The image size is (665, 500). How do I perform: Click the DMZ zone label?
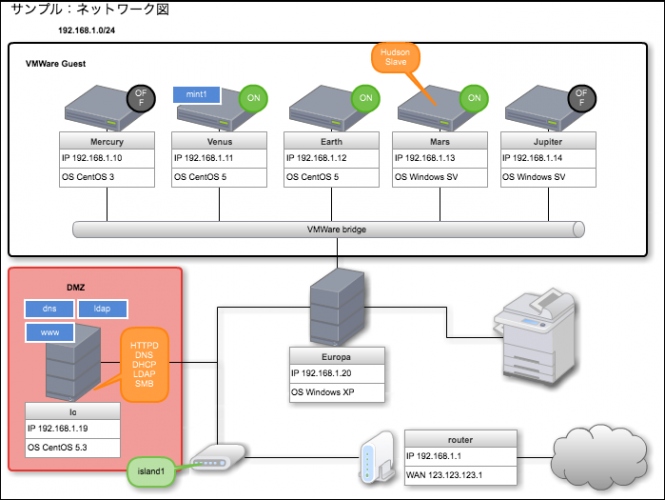click(x=76, y=288)
